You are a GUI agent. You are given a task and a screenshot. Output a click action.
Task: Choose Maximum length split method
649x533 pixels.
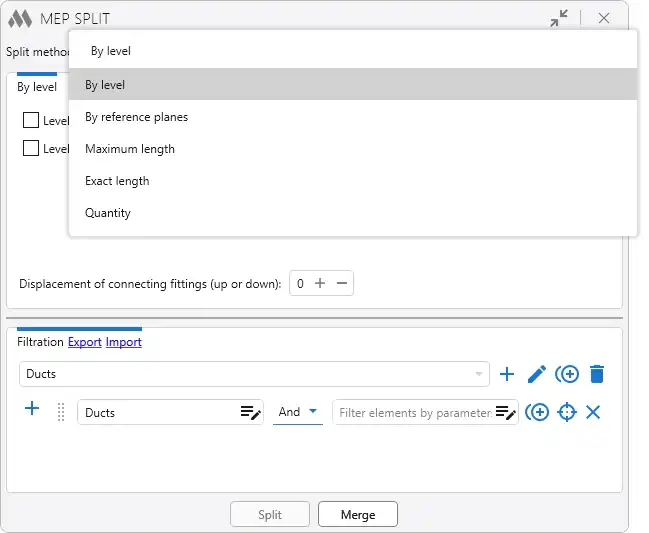coord(353,149)
